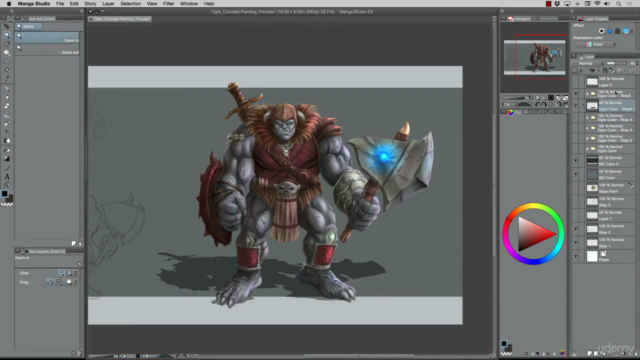The image size is (640, 360).
Task: Select the rectangular marquee selection tool
Action: coord(7,61)
